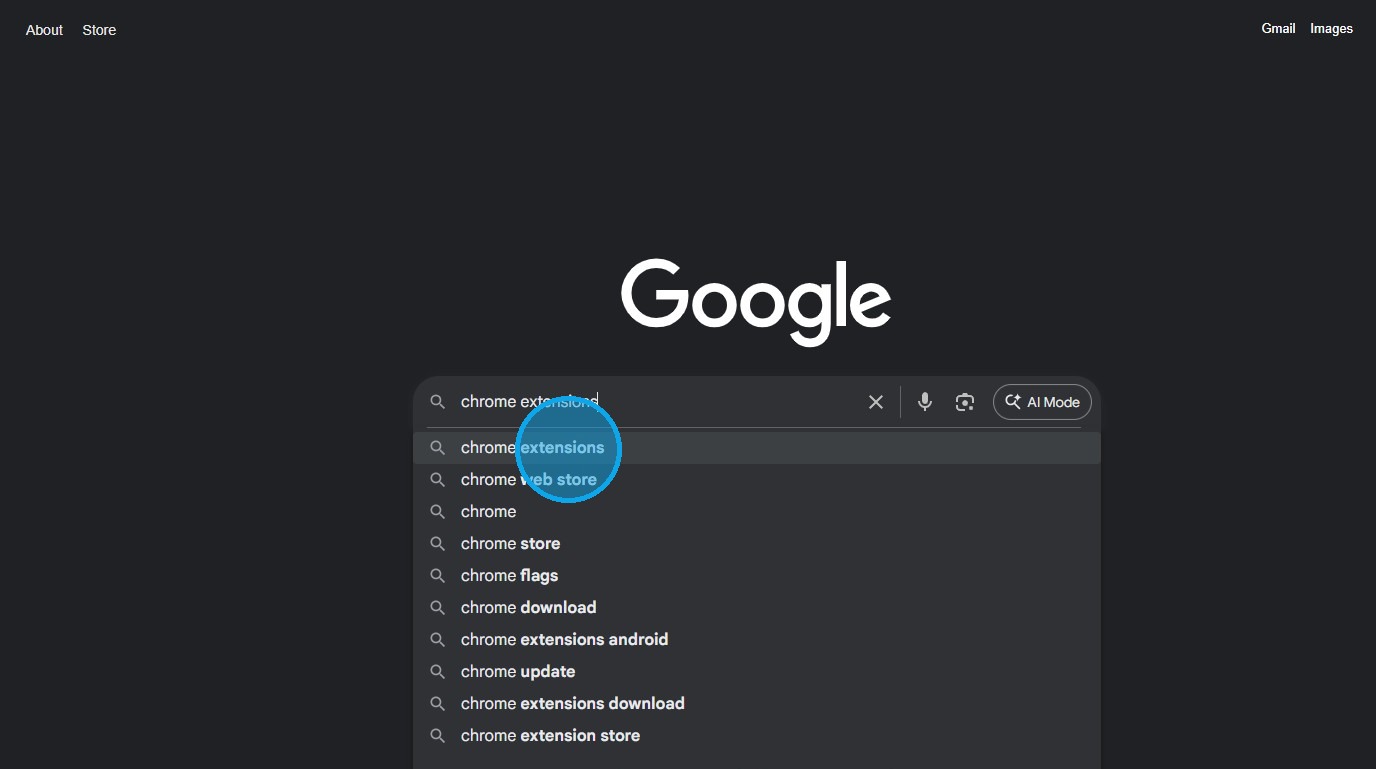Select 'chrome extension store' suggestion
The width and height of the screenshot is (1376, 769).
(757, 736)
